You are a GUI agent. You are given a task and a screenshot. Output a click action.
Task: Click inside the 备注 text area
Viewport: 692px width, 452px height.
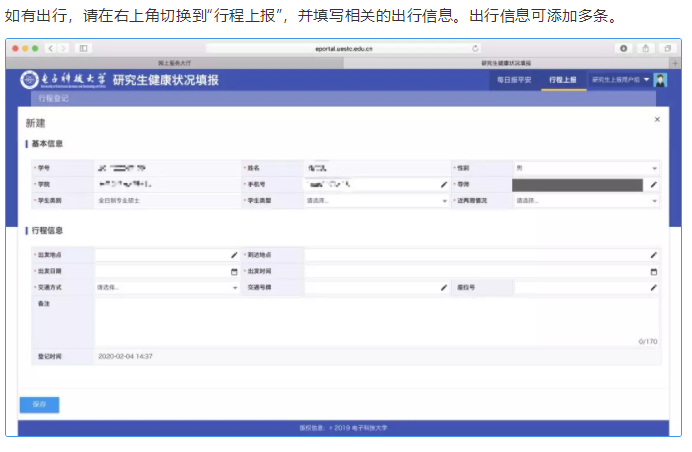click(375, 320)
